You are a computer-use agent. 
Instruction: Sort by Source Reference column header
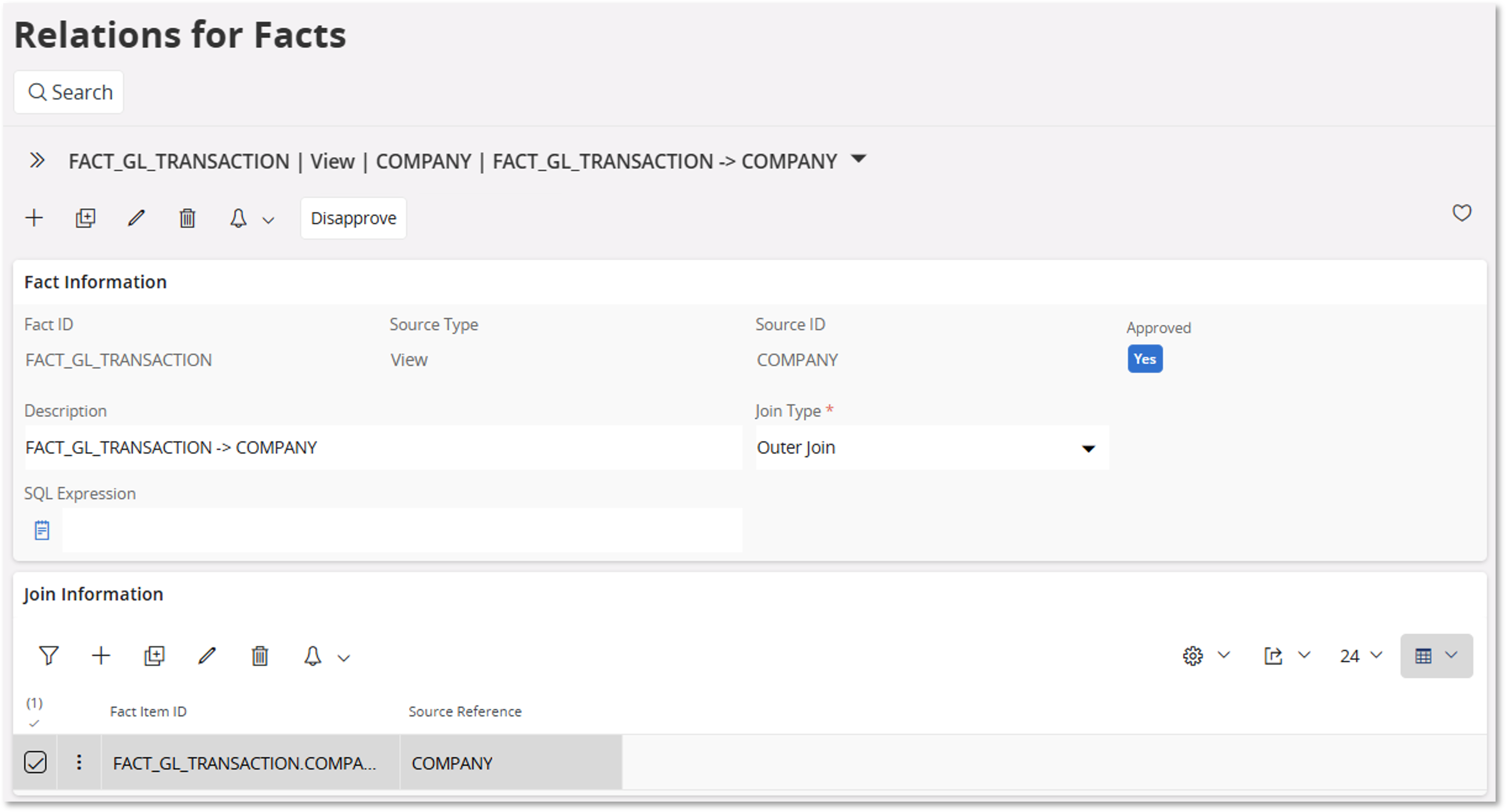pyautogui.click(x=465, y=711)
